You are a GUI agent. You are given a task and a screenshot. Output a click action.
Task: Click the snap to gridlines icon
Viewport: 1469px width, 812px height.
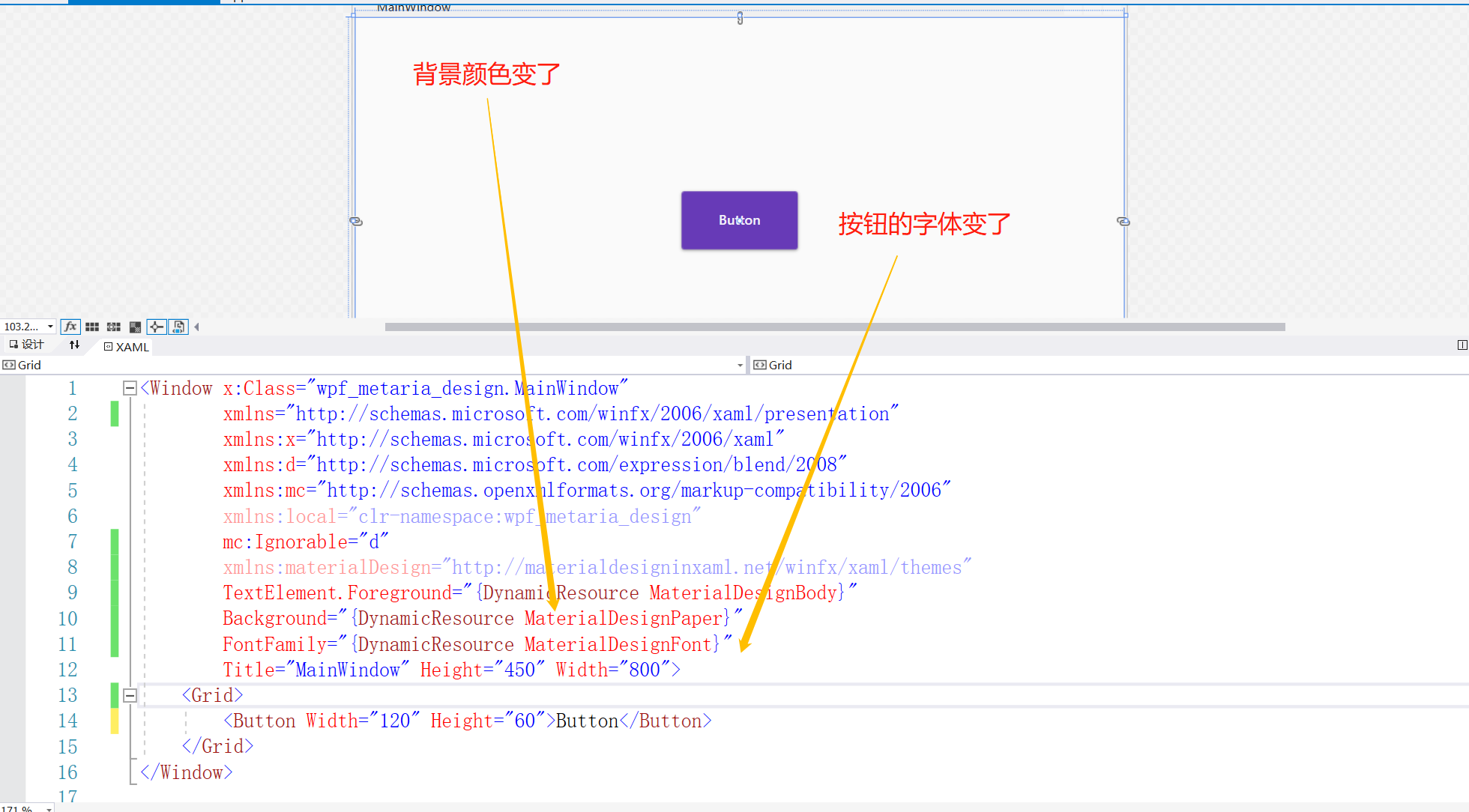click(x=114, y=327)
